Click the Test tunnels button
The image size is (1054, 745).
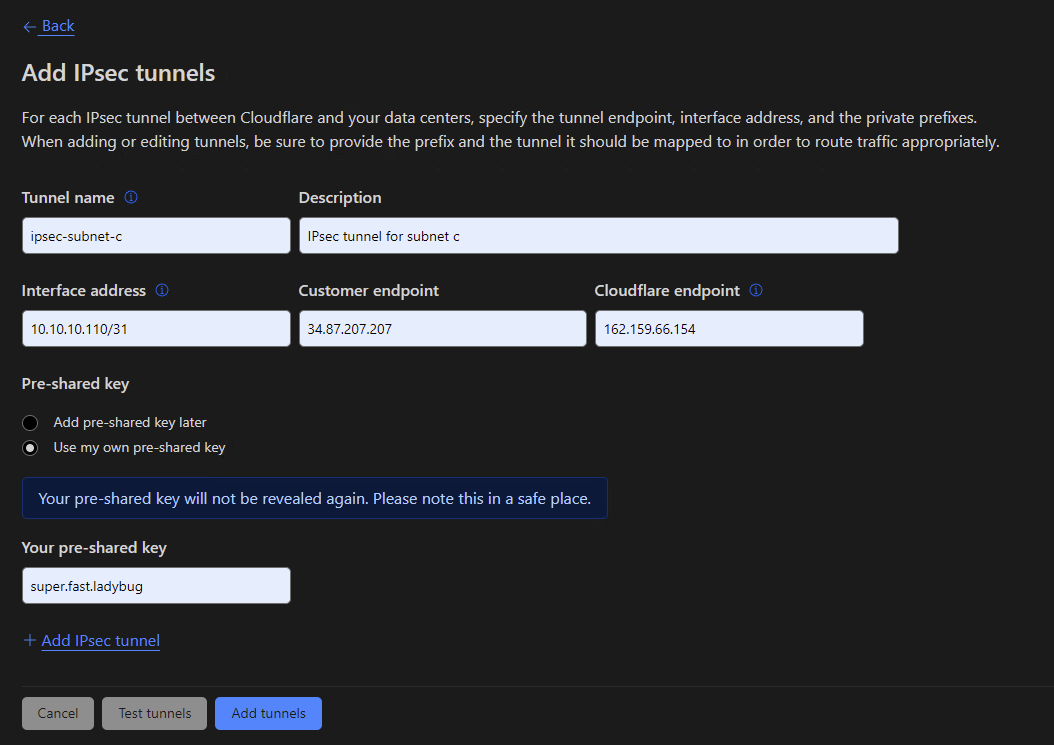154,713
